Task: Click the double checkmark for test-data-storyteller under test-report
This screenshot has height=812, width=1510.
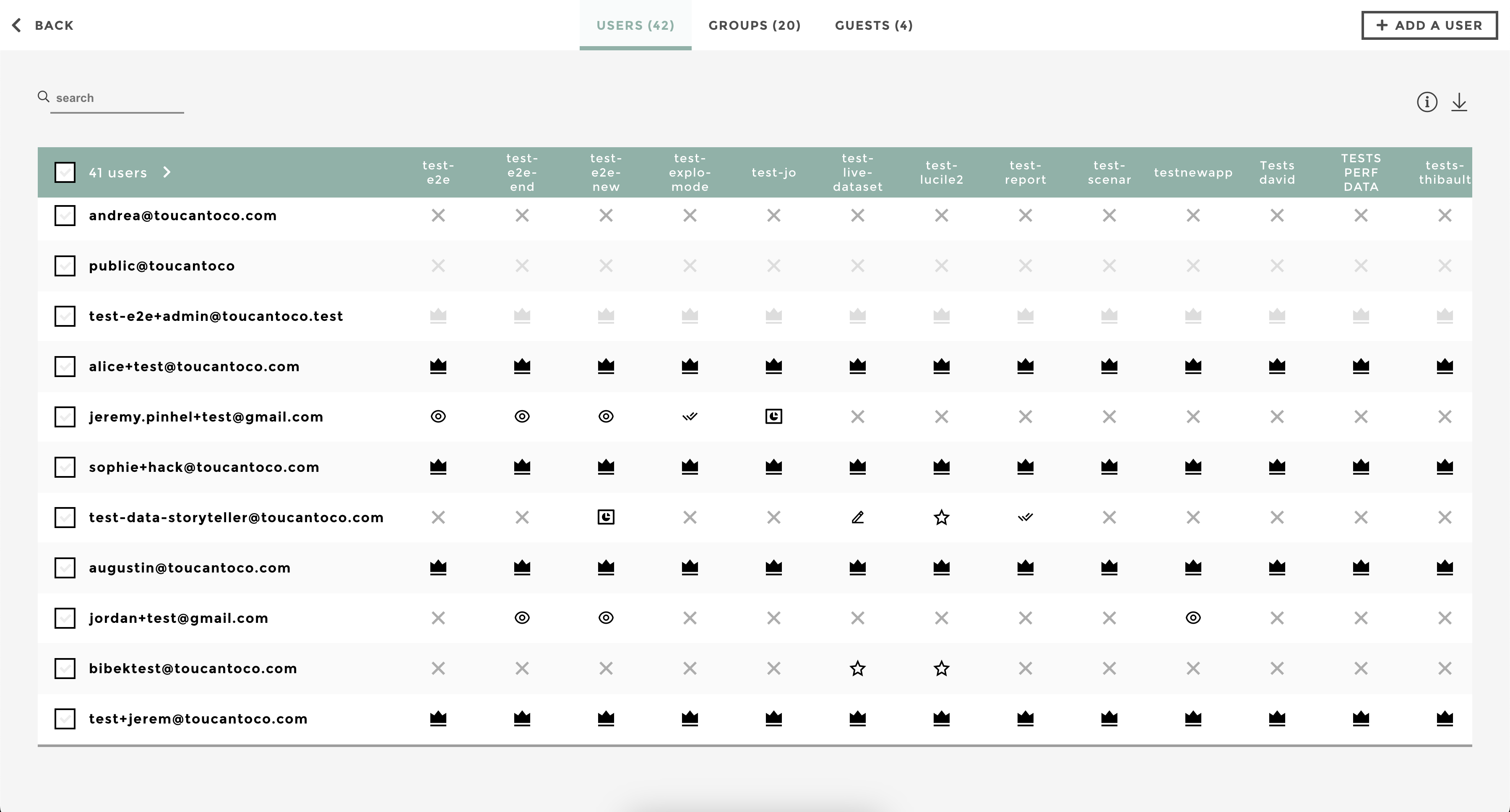Action: tap(1025, 517)
